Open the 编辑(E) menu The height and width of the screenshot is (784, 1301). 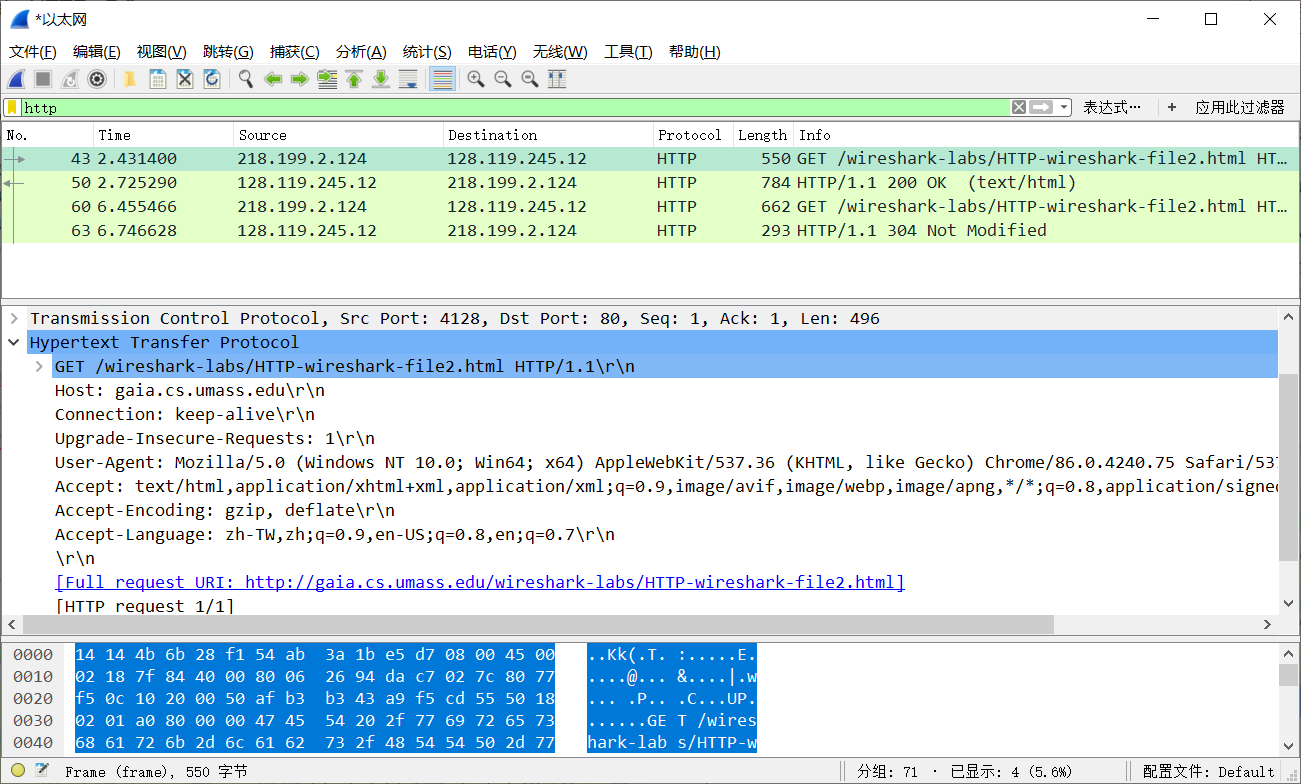(x=97, y=52)
